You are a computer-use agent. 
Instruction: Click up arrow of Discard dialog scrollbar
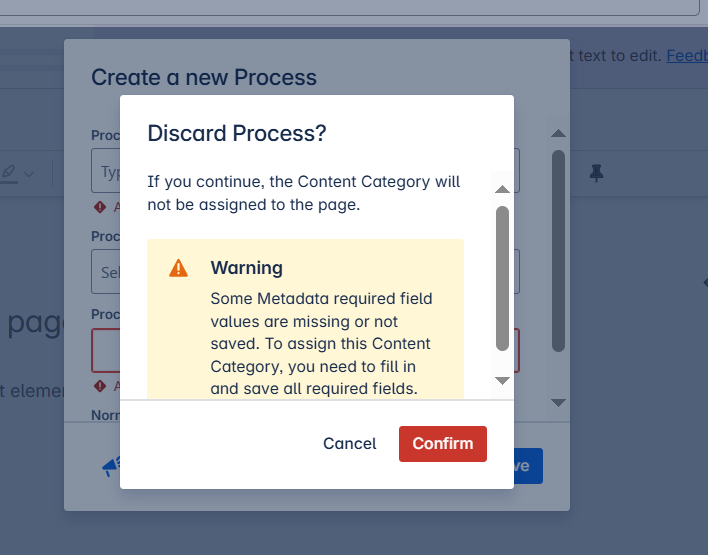pos(502,189)
